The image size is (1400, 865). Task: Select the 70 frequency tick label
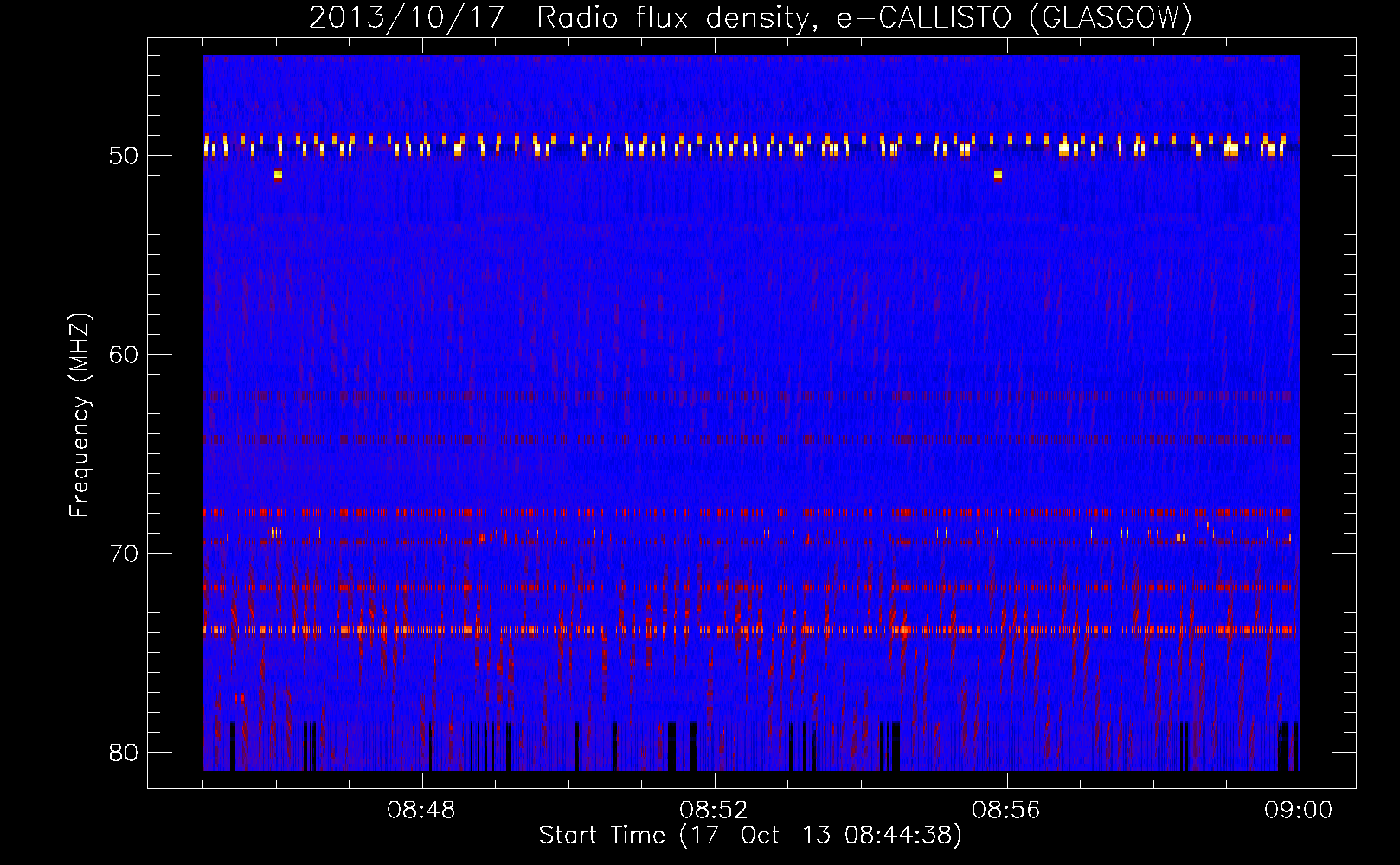(x=124, y=554)
